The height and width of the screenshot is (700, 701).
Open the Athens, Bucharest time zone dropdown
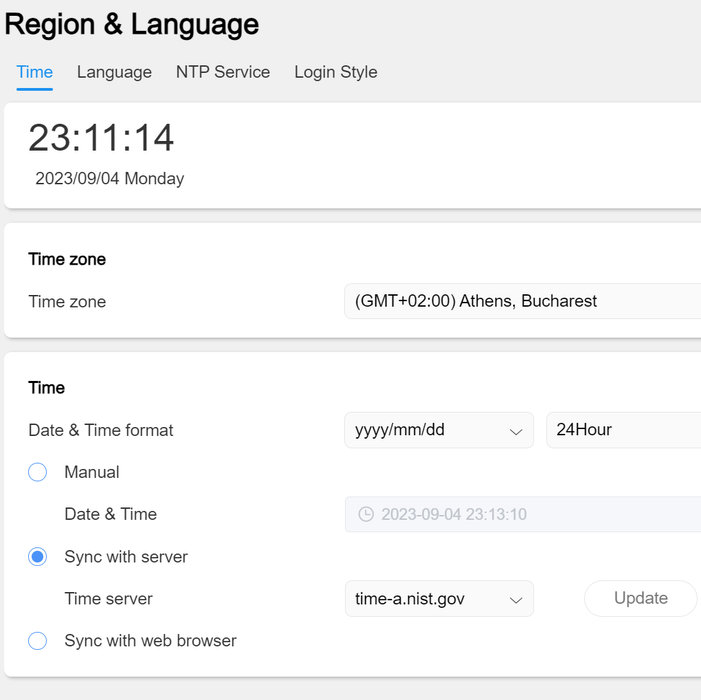[x=522, y=301]
